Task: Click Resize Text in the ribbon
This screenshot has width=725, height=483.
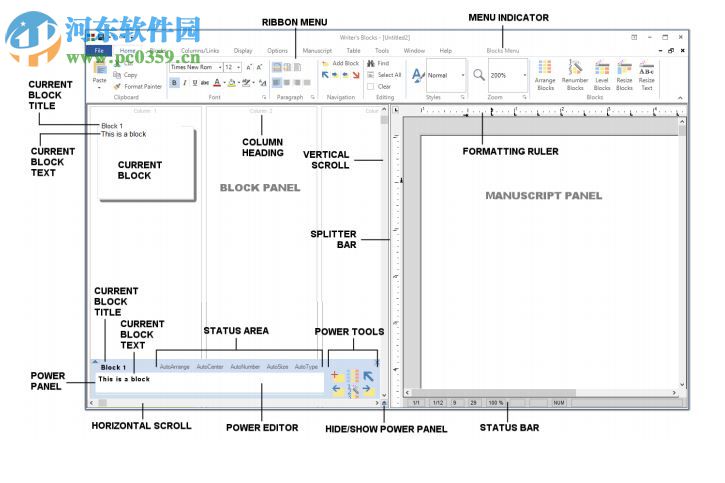Action: (x=646, y=75)
